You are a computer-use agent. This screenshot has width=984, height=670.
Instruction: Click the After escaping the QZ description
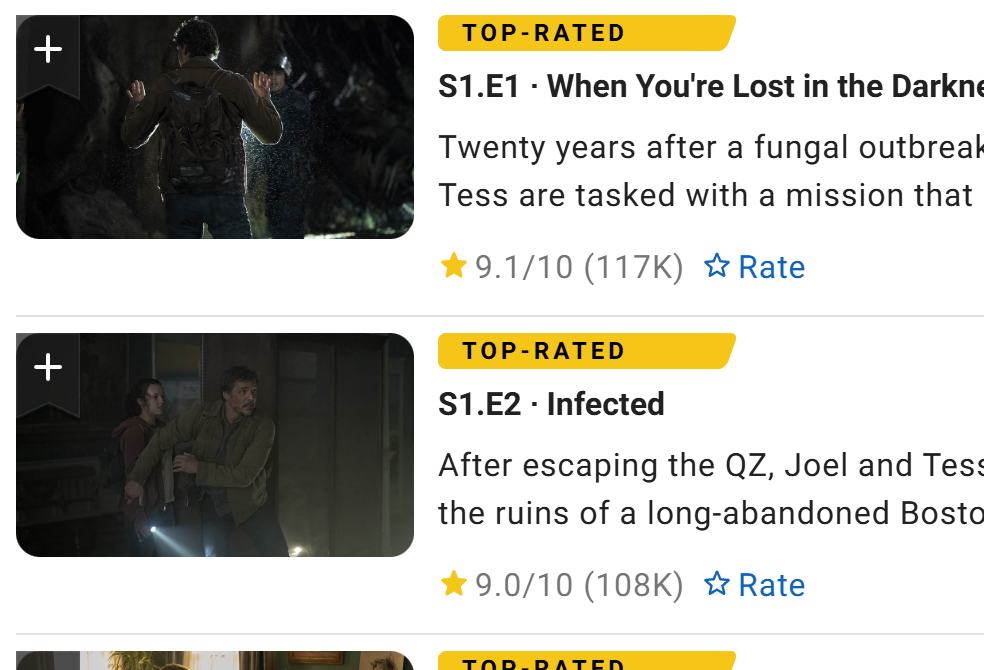point(711,489)
